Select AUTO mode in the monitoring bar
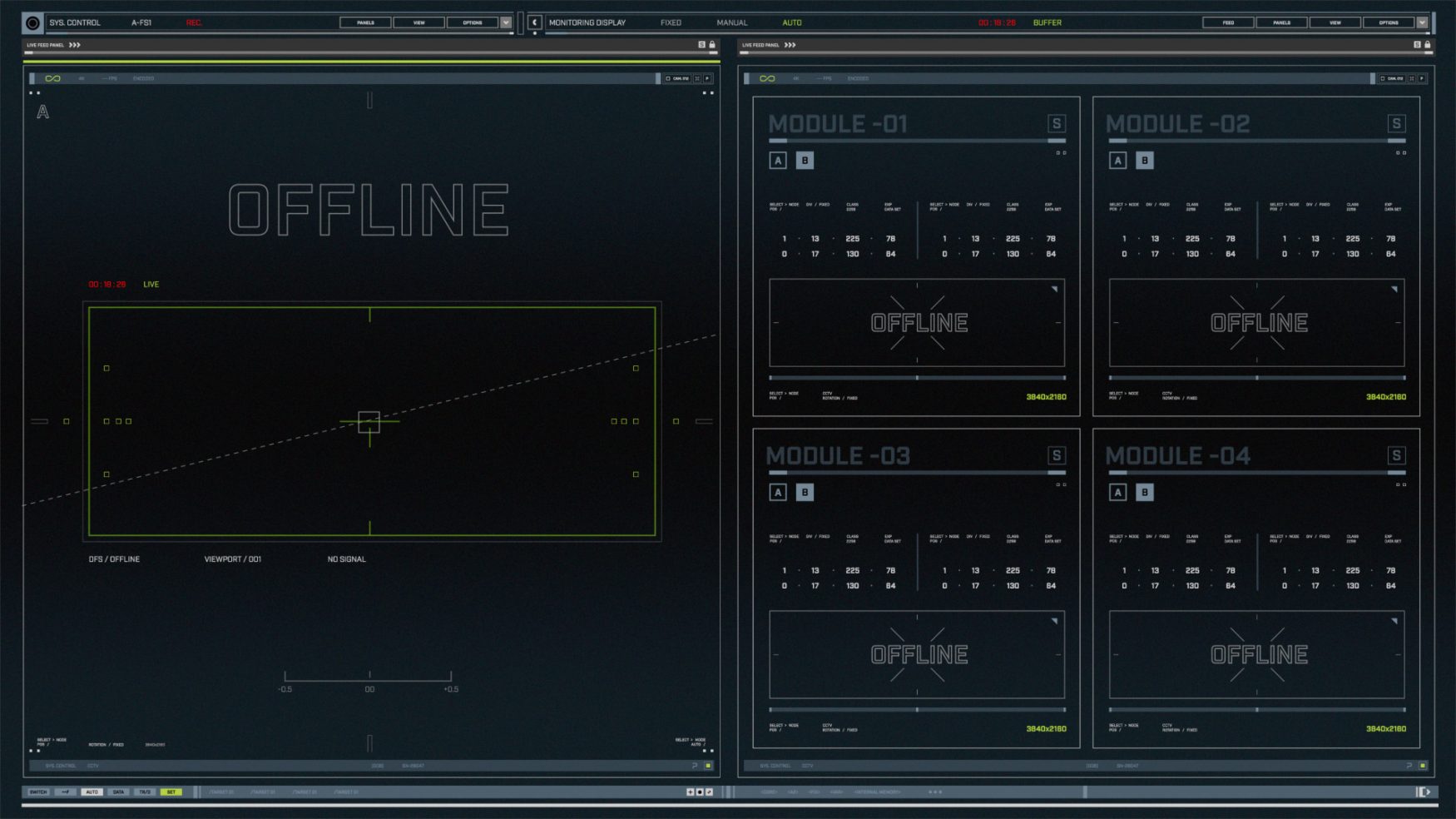1456x819 pixels. pyautogui.click(x=792, y=22)
